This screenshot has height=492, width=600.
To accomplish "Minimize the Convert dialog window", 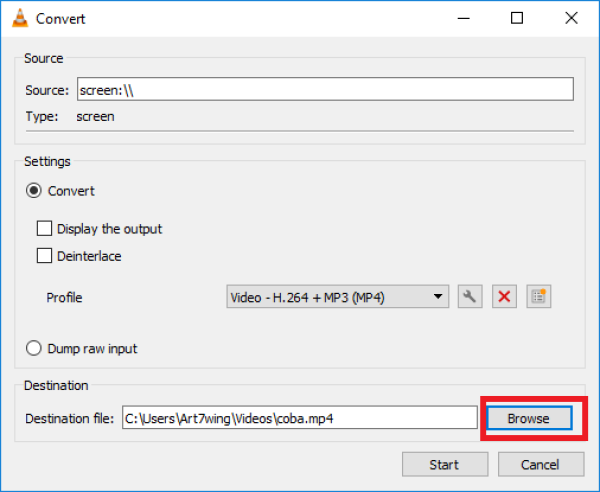I will 462,18.
